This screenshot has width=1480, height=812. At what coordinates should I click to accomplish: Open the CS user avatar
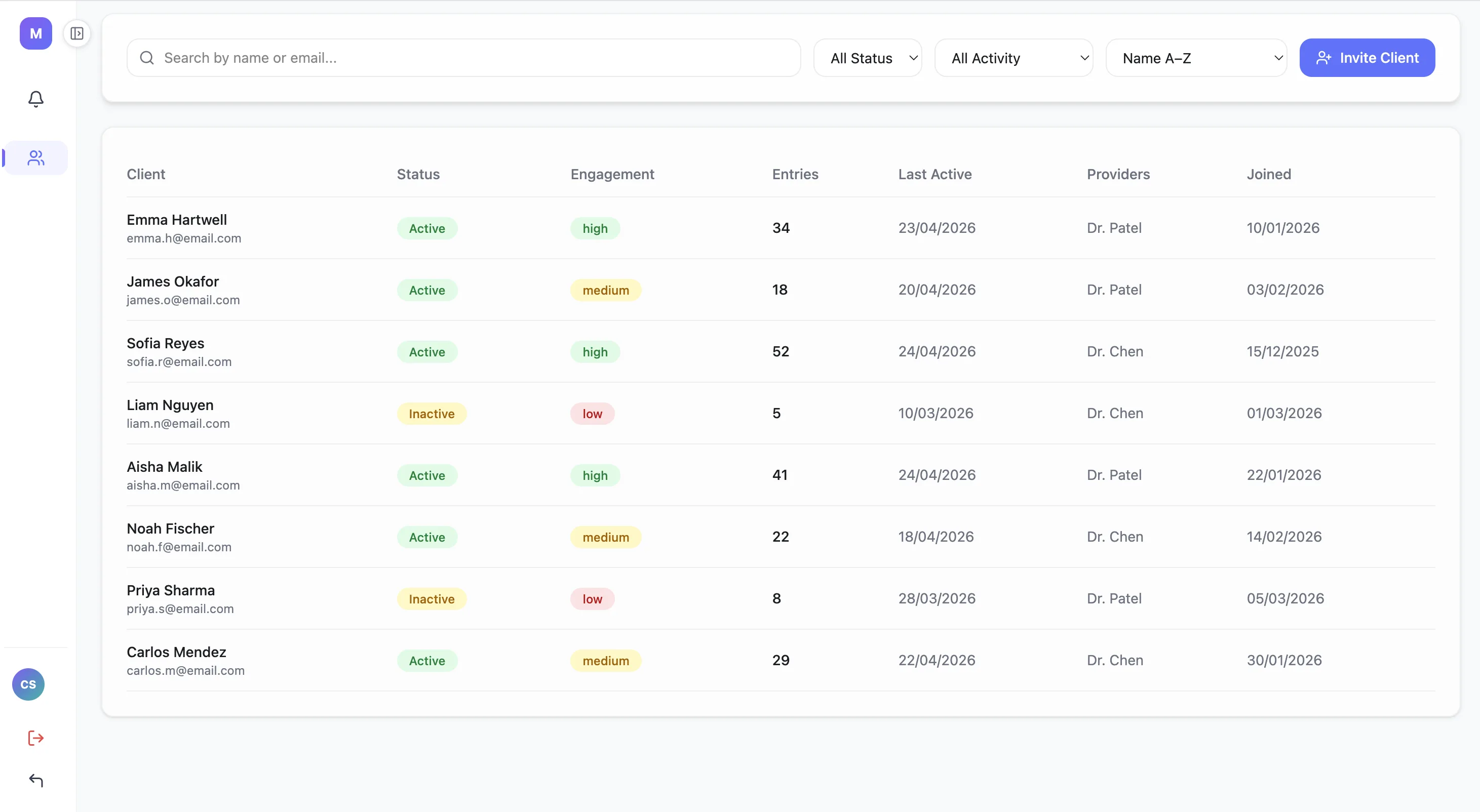28,684
